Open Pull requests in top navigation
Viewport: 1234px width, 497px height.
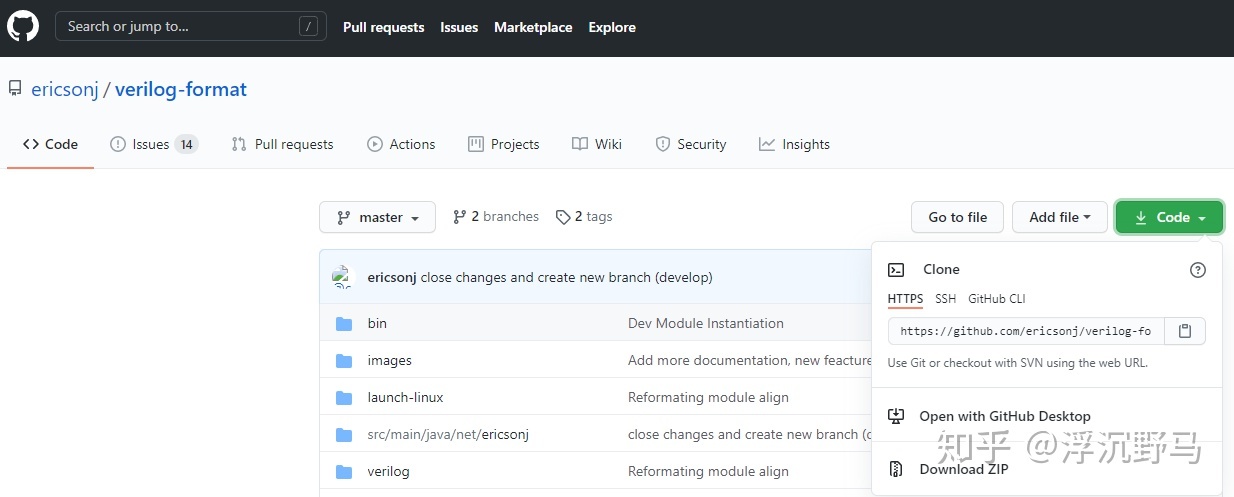(383, 27)
